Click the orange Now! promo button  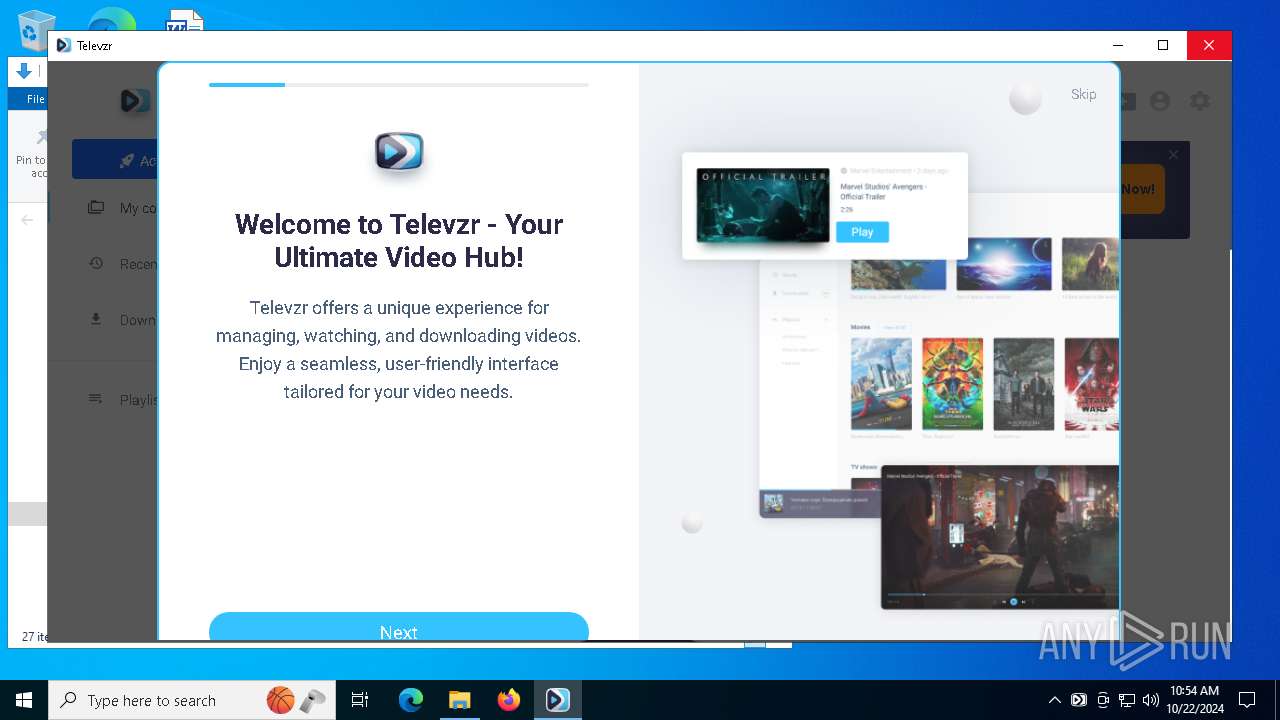(1142, 189)
